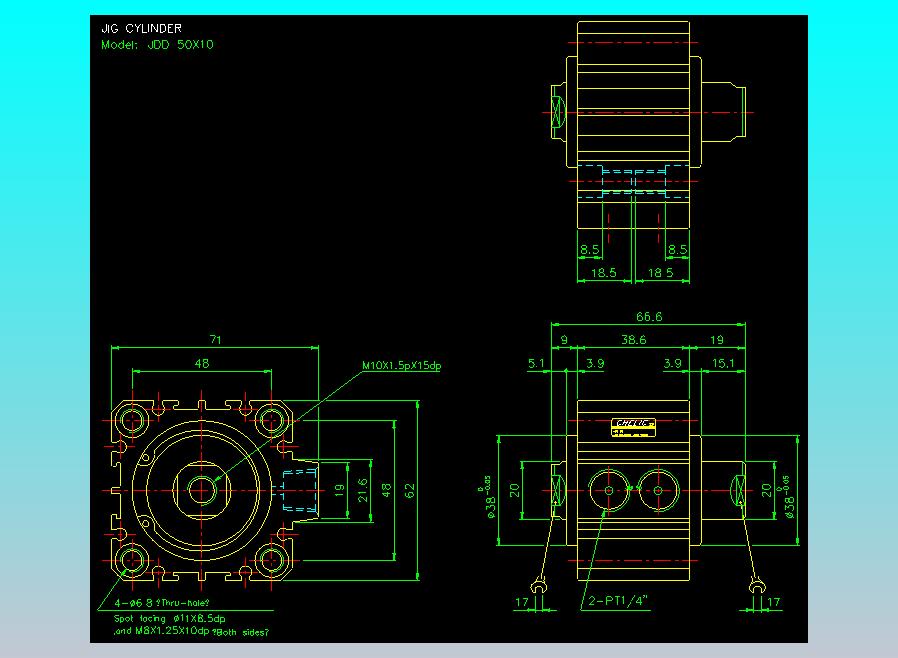Click the yellow CHELIC nameplate on cylinder

(633, 427)
